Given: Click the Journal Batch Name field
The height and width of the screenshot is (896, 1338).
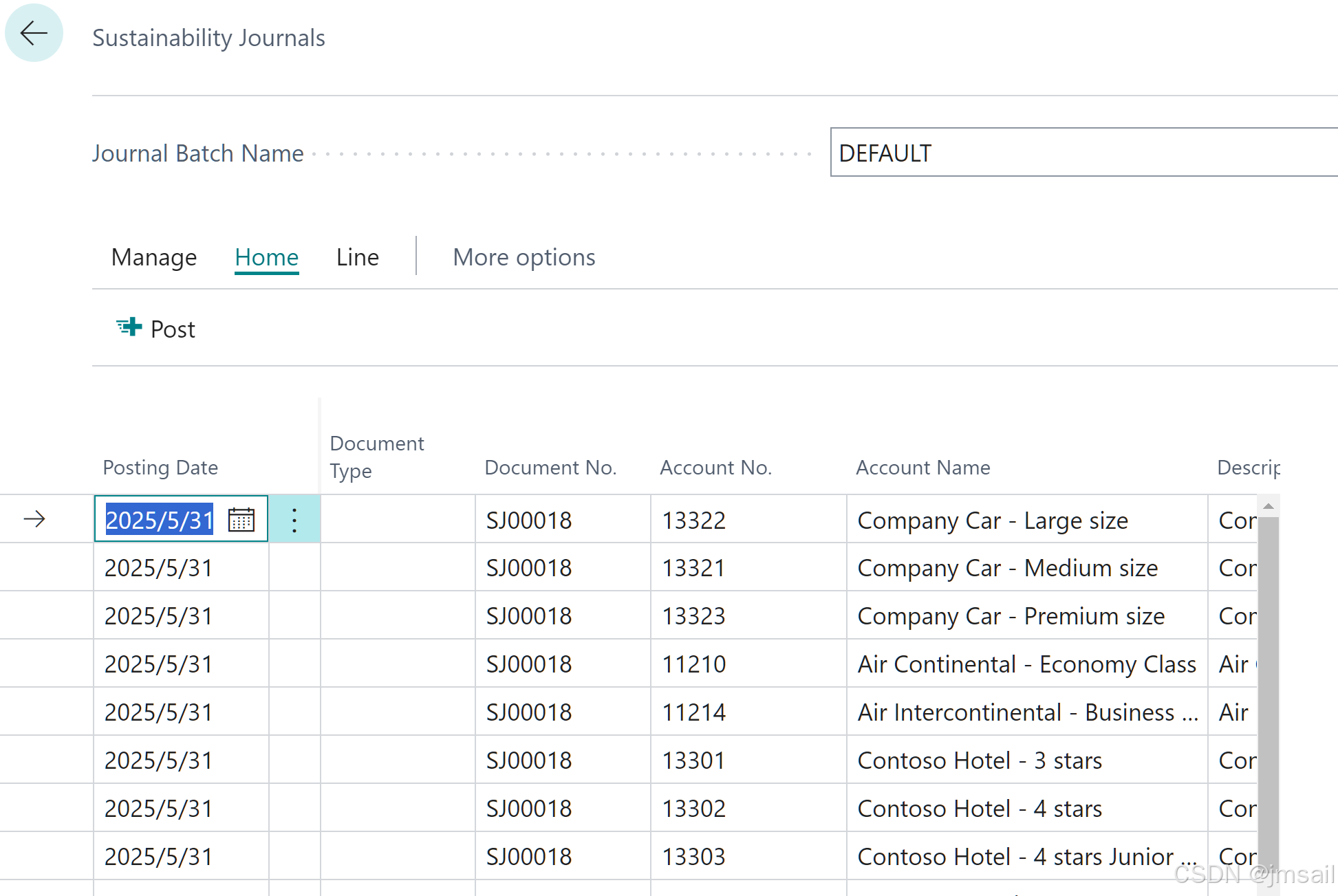Looking at the screenshot, I should (1084, 153).
